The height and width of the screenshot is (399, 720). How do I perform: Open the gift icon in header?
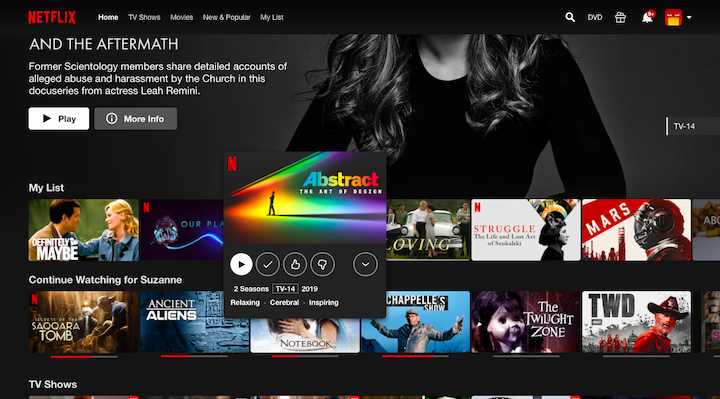click(620, 17)
